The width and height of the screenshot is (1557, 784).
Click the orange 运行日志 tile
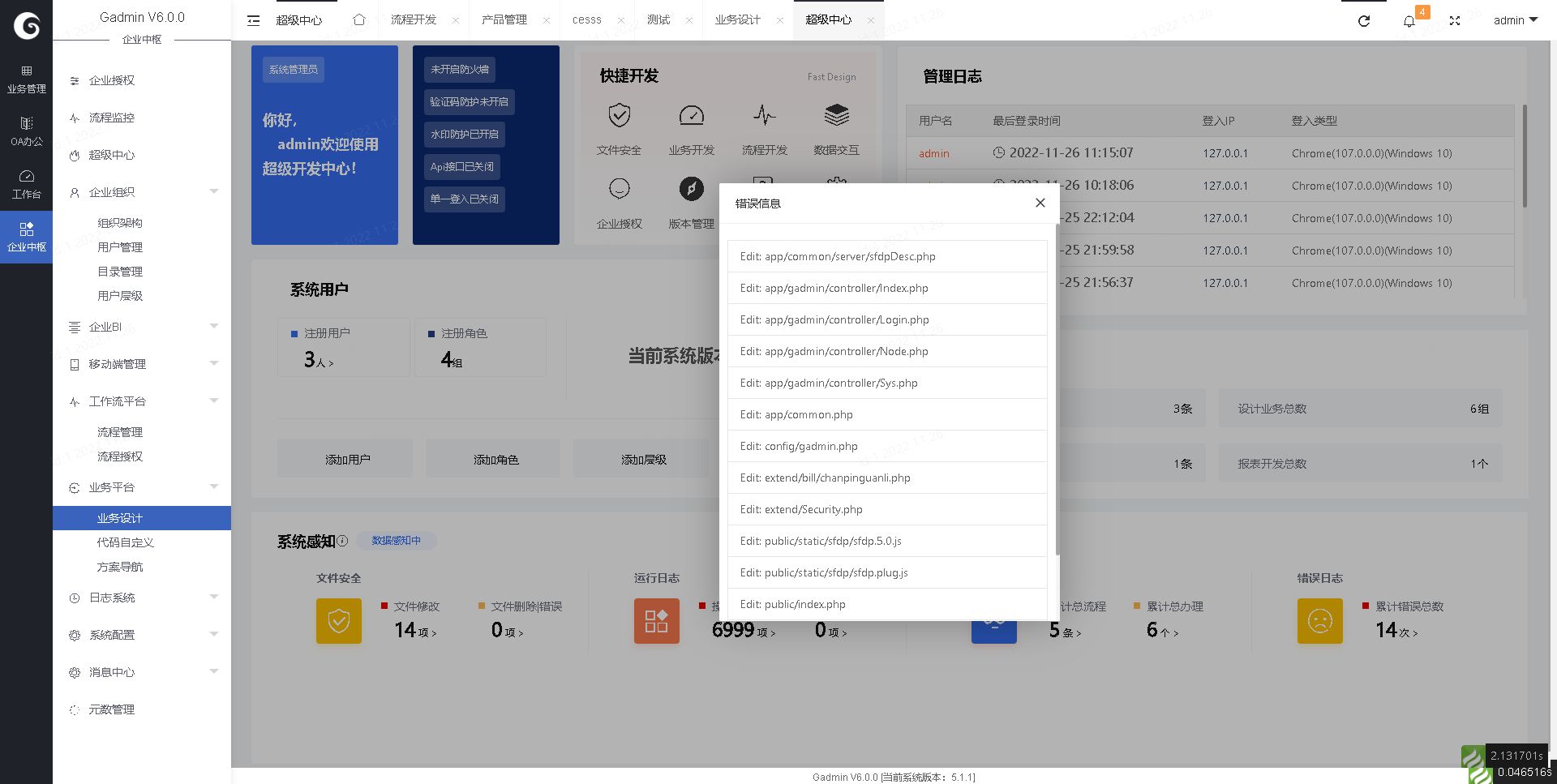tap(657, 621)
